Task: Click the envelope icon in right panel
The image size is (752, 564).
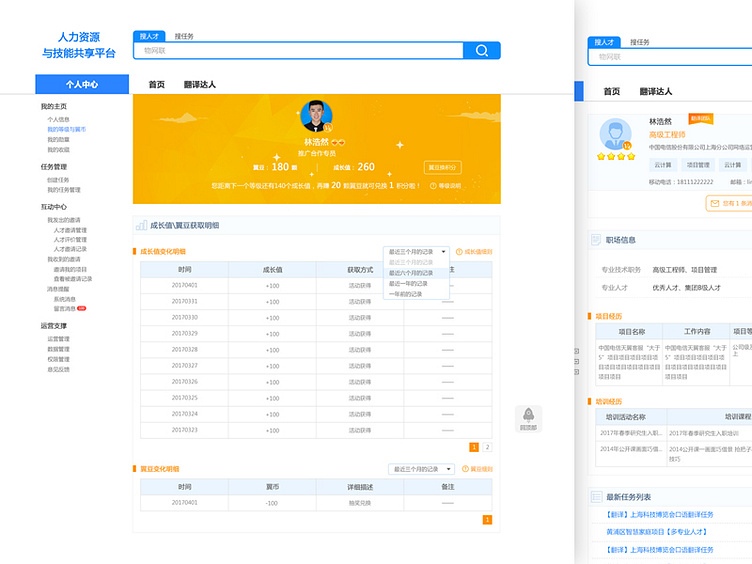Action: pyautogui.click(x=715, y=203)
